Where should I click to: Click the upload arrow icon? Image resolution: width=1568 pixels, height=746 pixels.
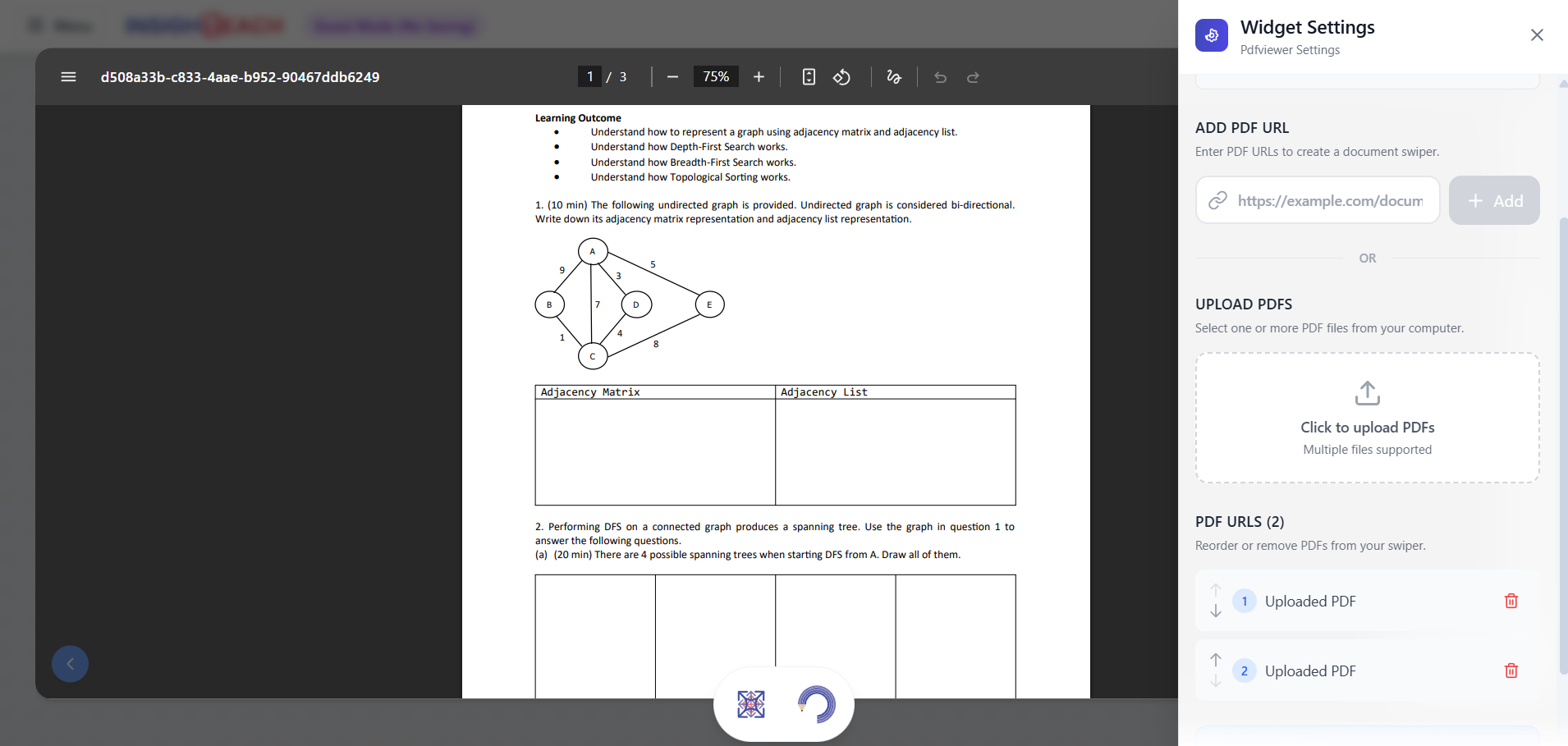(1367, 393)
